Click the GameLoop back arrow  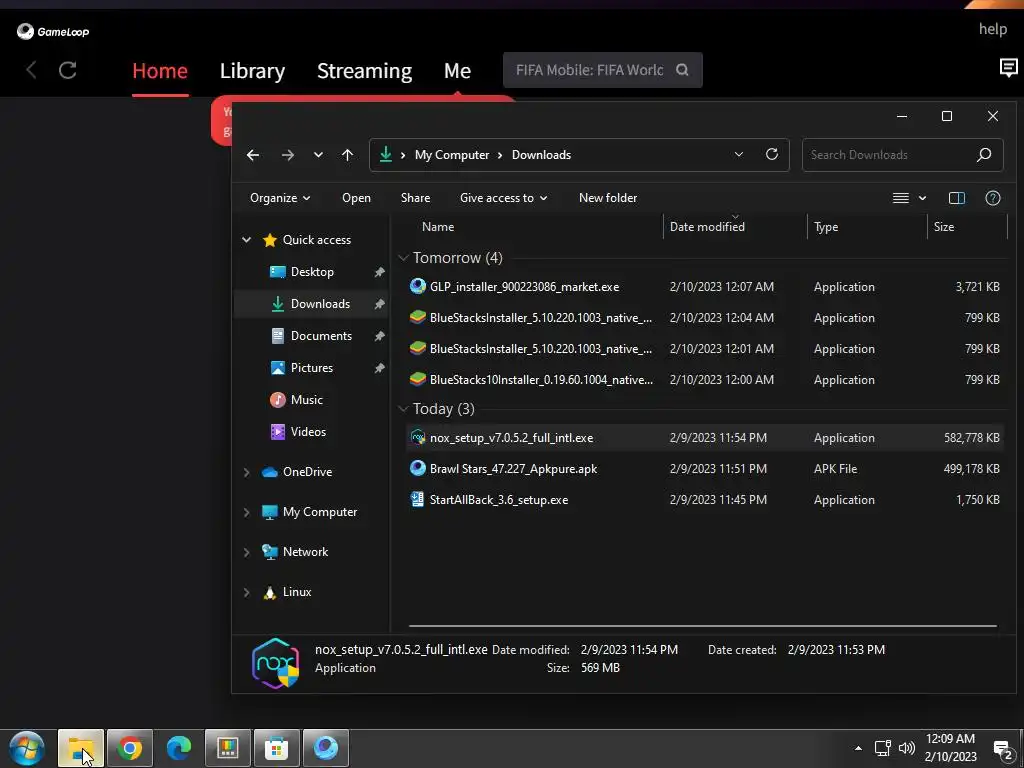[x=31, y=70]
